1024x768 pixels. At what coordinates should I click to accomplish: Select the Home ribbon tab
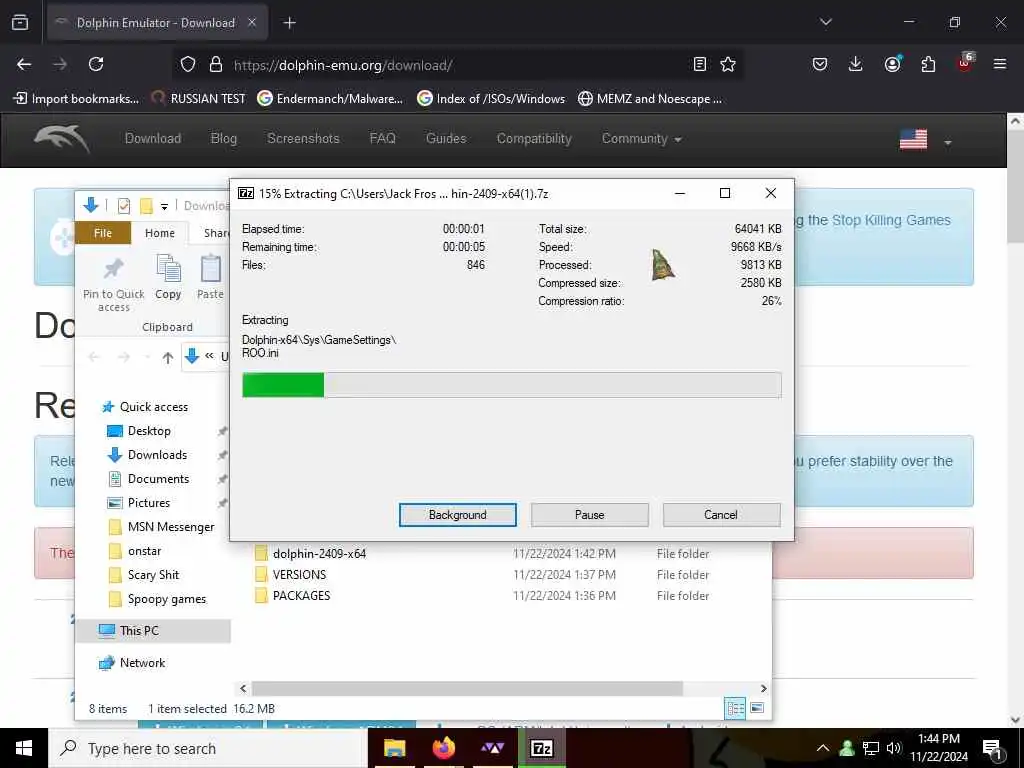click(x=160, y=233)
